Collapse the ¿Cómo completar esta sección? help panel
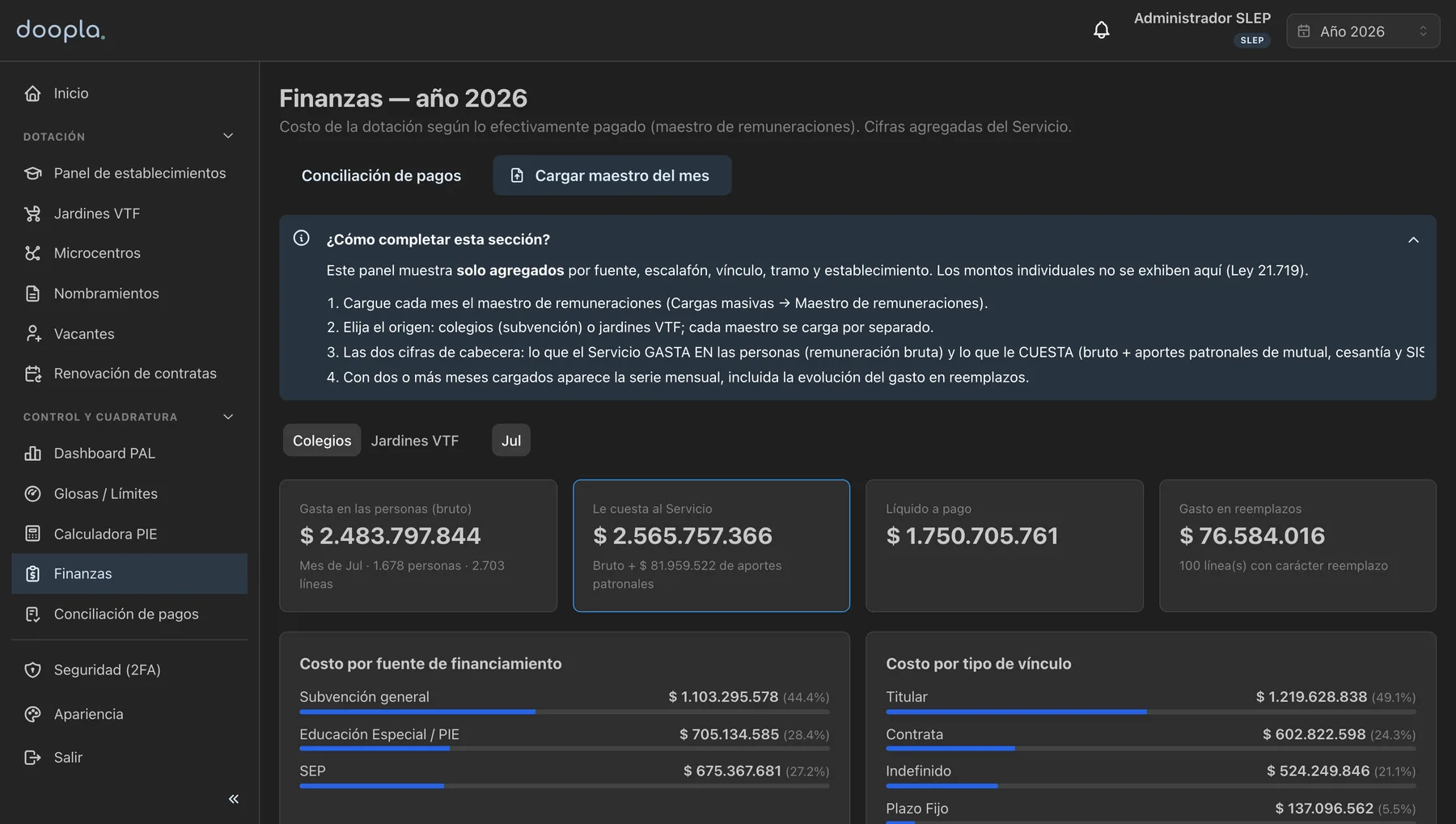 click(x=1413, y=240)
